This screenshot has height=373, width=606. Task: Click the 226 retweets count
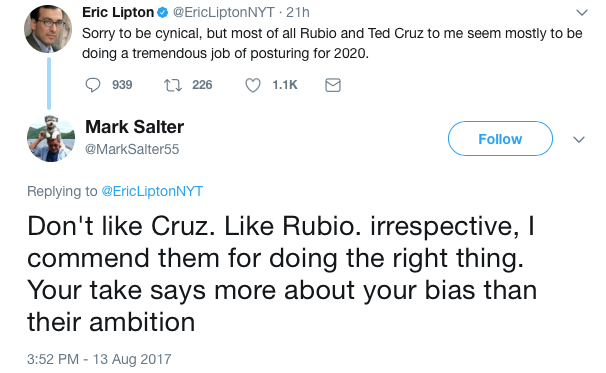(202, 85)
